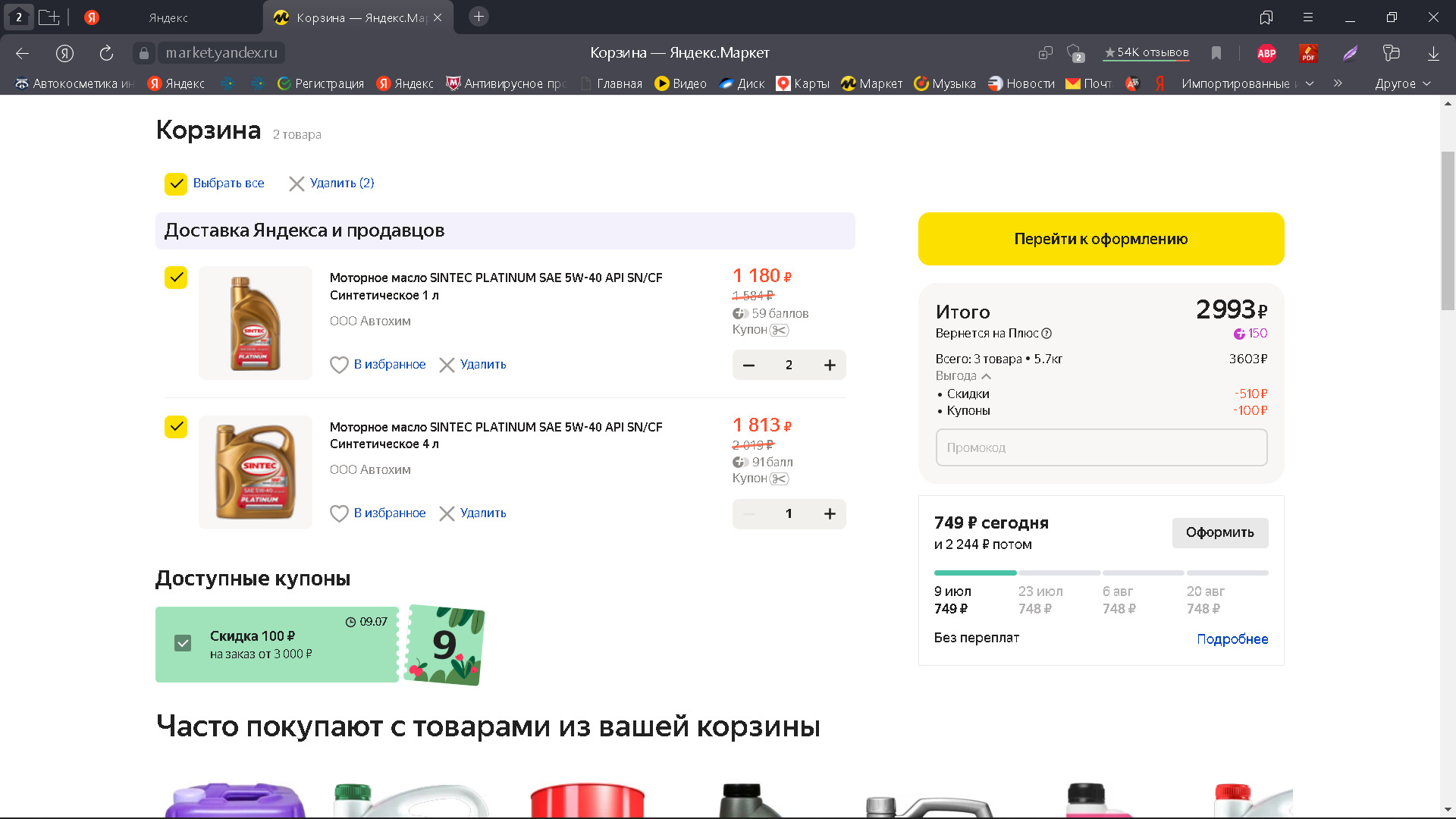Viewport: 1456px width, 819px height.
Task: Click Перейти к оформлению button
Action: click(x=1101, y=239)
